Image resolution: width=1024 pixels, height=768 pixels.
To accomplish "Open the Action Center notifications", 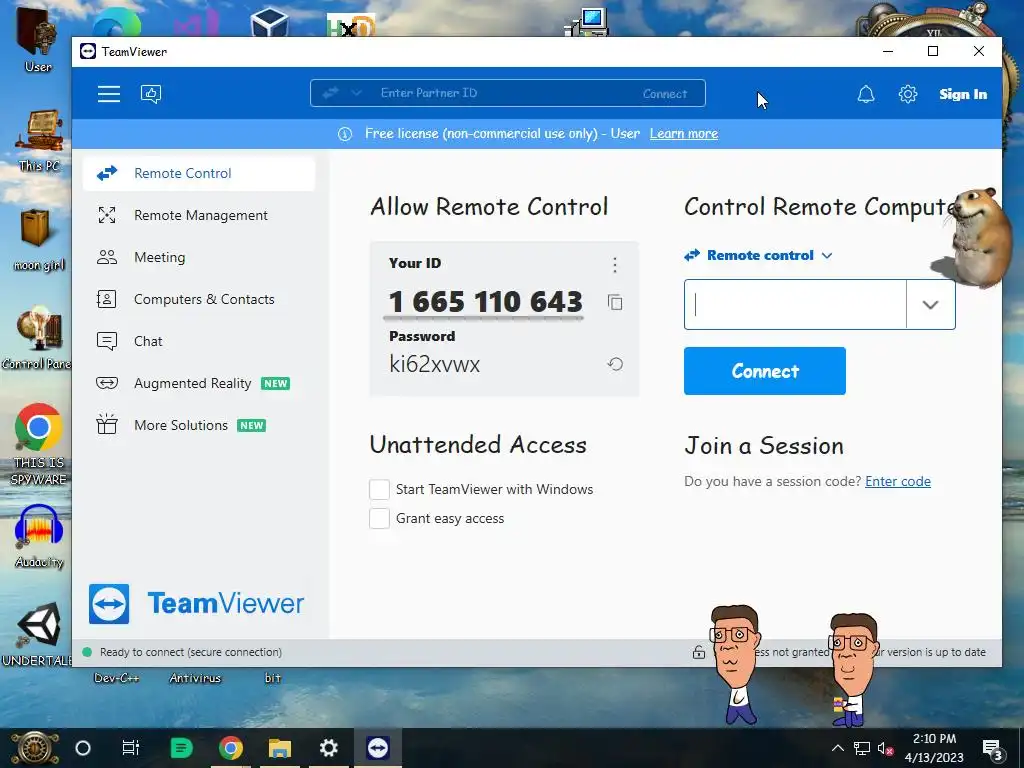I will pyautogui.click(x=993, y=749).
